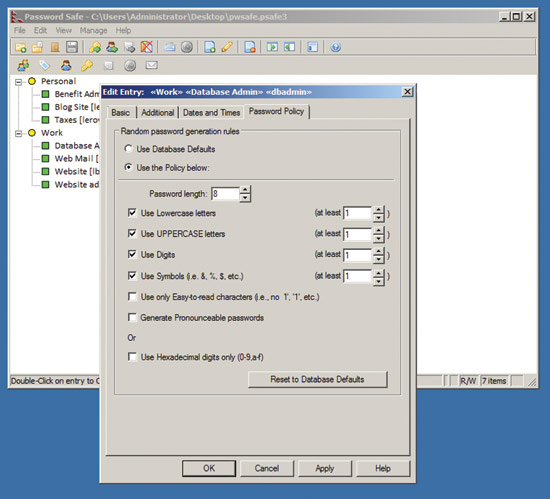Switch to the Basic tab
The image size is (550, 499).
point(121,113)
